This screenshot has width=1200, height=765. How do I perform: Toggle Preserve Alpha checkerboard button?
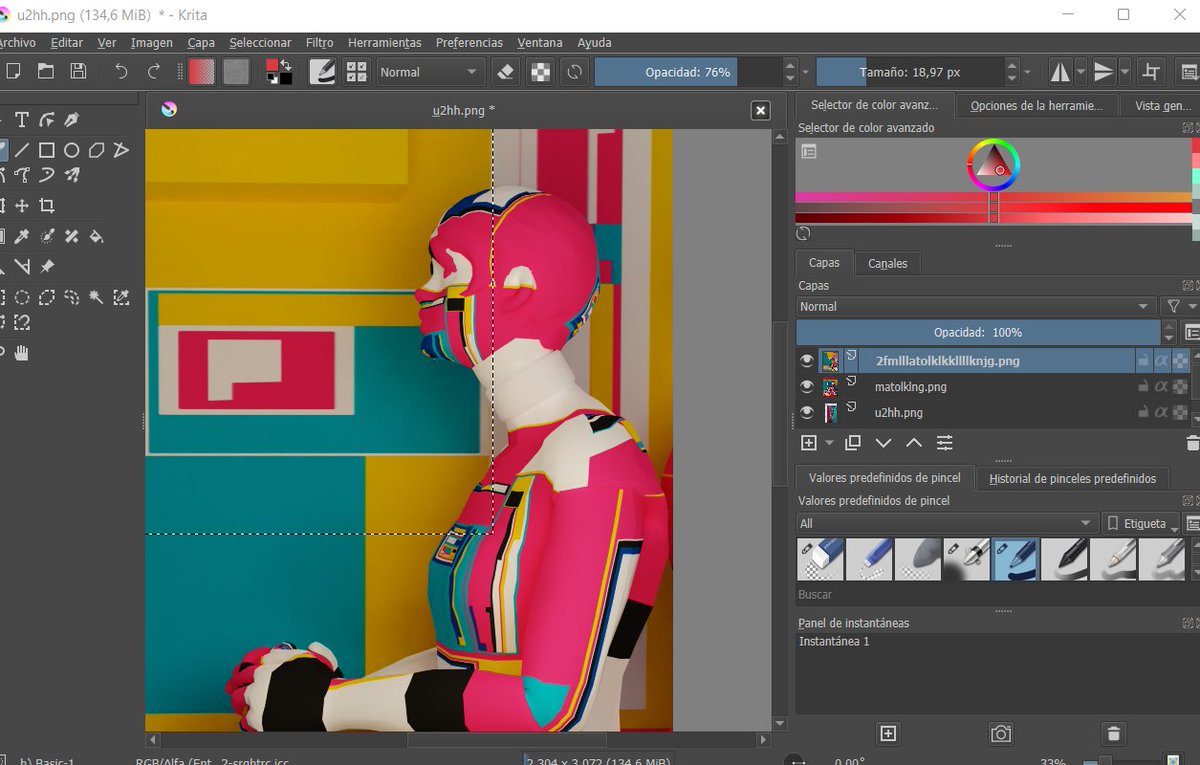click(540, 71)
